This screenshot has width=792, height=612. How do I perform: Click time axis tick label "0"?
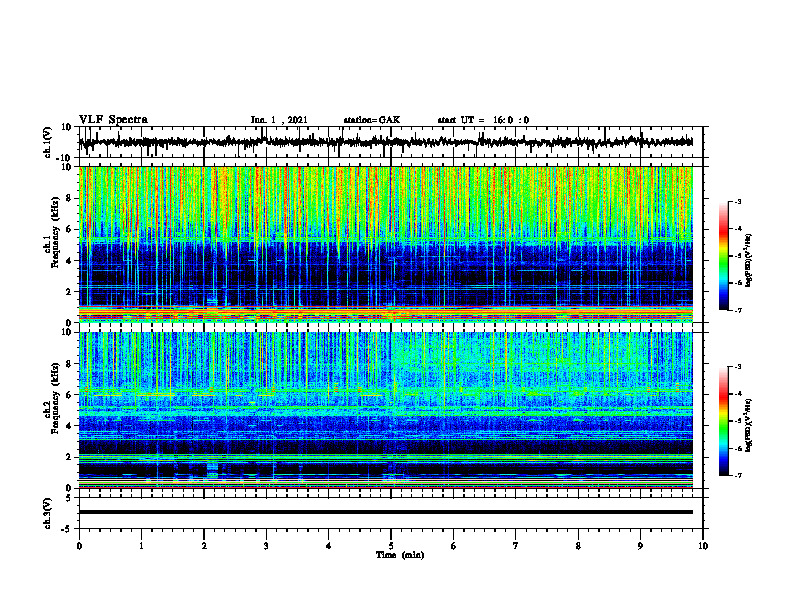(x=79, y=546)
